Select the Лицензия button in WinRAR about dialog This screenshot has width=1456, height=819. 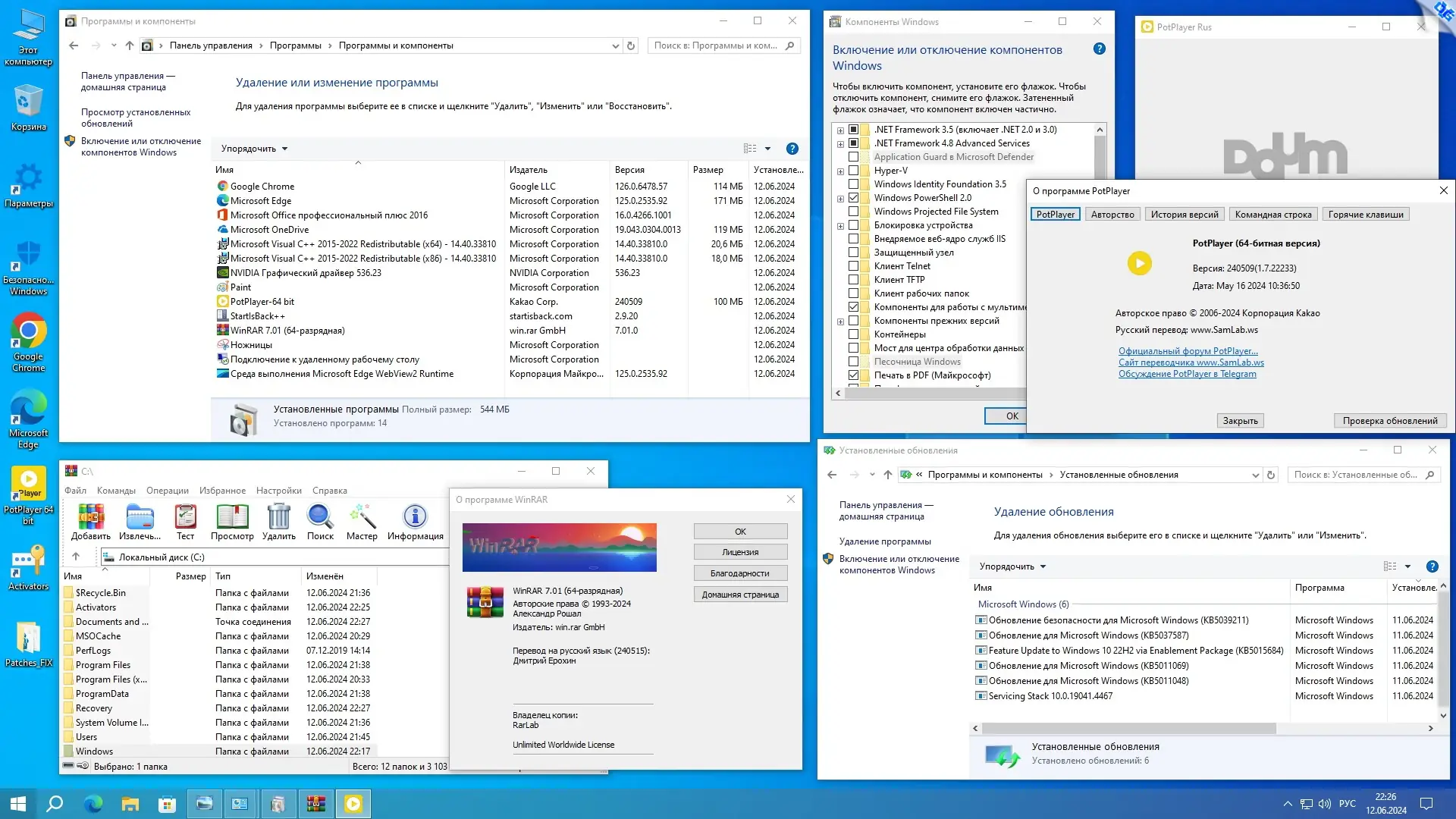[739, 551]
